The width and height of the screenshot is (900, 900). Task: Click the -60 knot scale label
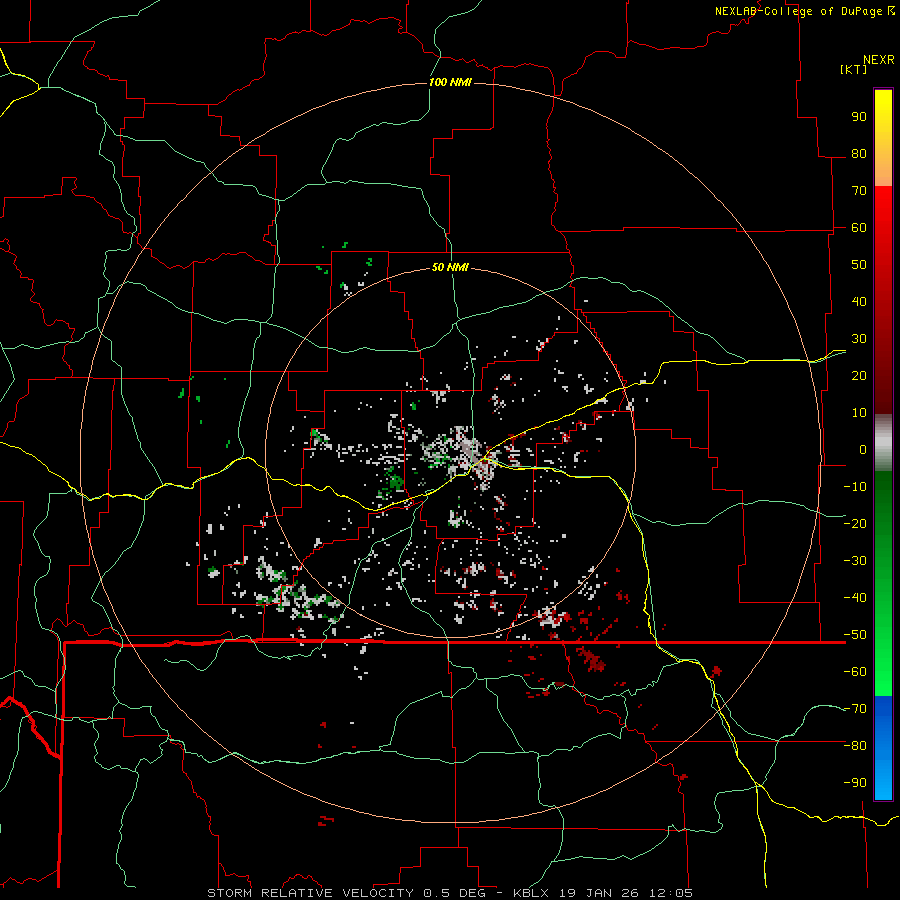tap(855, 672)
